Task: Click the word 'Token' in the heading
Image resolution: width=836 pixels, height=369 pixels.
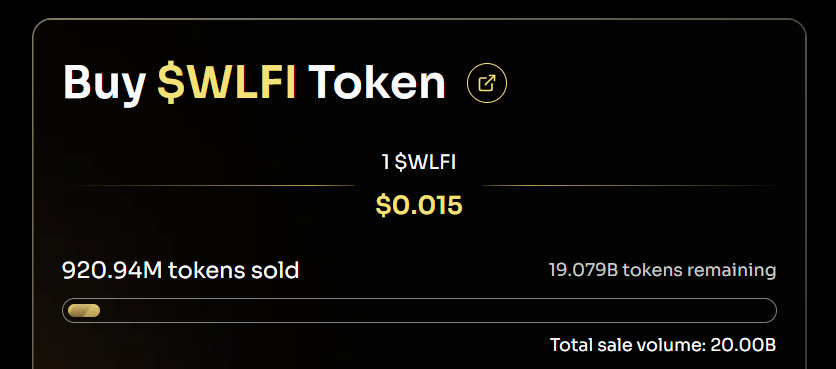Action: (376, 83)
